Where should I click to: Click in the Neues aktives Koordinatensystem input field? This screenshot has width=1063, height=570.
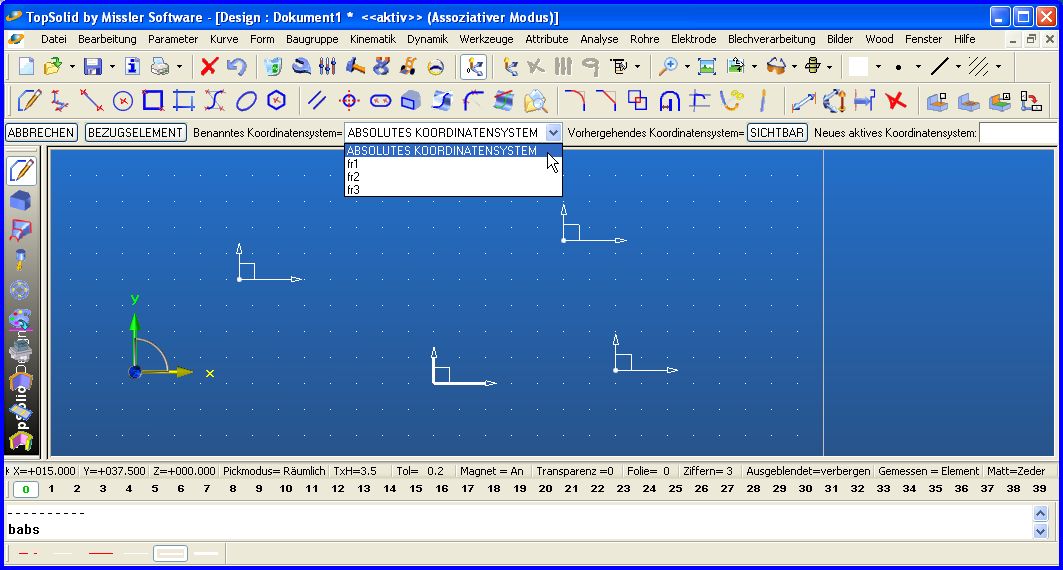(1019, 133)
